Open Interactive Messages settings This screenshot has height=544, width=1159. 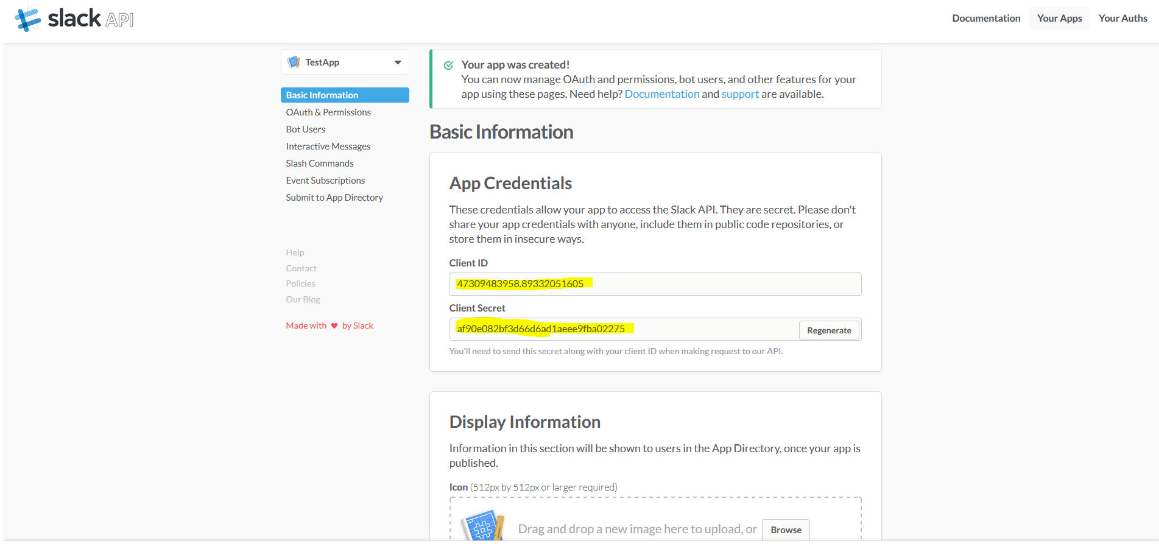[x=328, y=146]
